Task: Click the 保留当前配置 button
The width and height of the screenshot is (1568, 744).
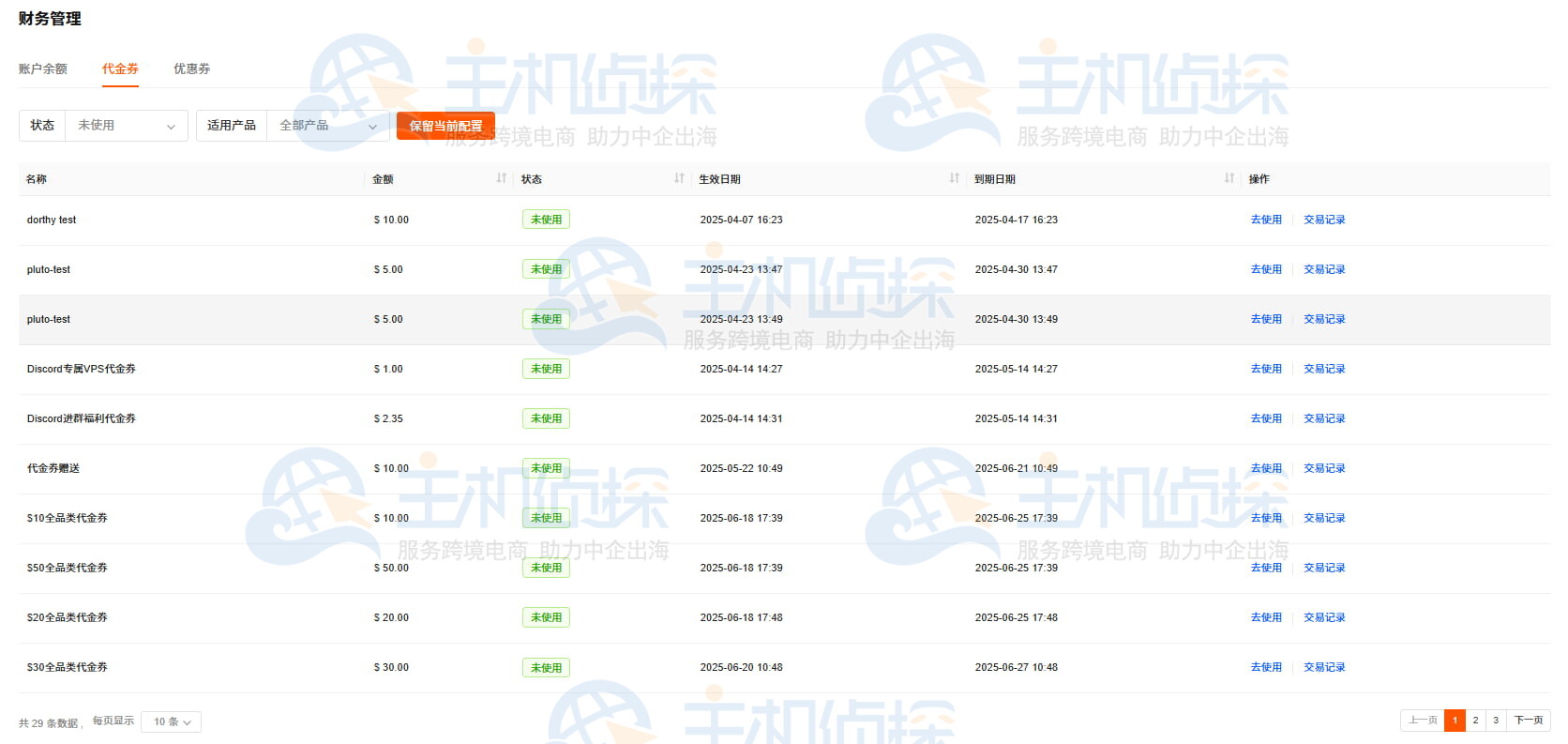Action: pyautogui.click(x=445, y=126)
